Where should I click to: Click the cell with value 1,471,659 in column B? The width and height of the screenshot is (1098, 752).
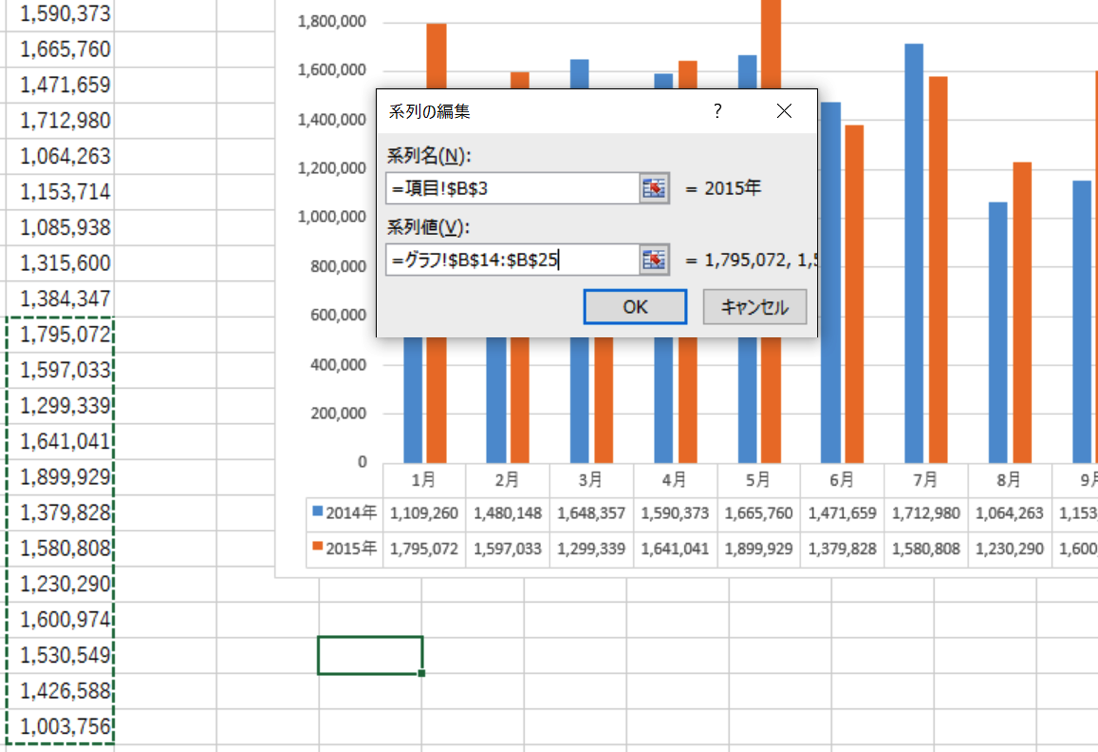point(60,85)
